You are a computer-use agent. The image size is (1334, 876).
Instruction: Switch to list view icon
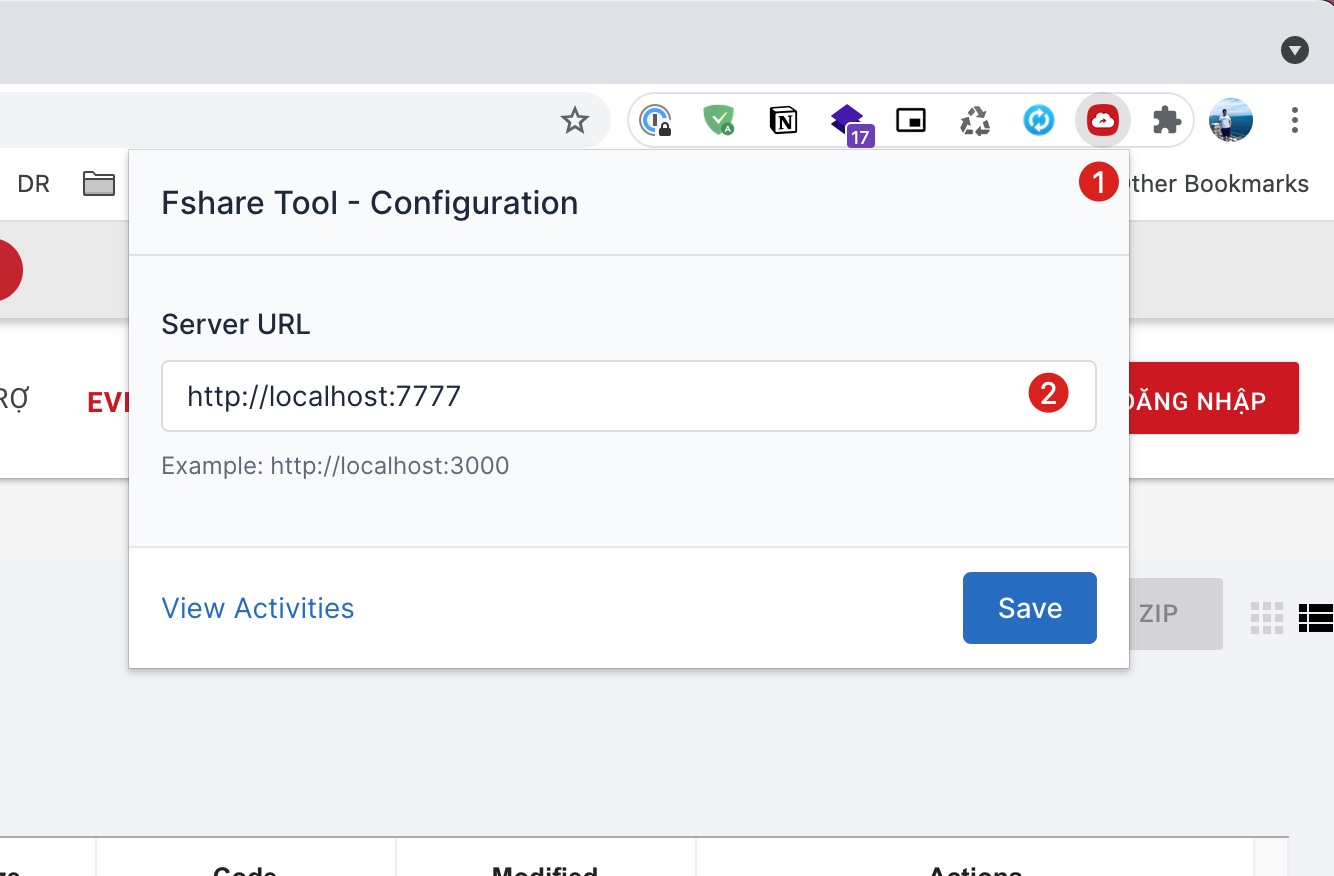point(1316,618)
